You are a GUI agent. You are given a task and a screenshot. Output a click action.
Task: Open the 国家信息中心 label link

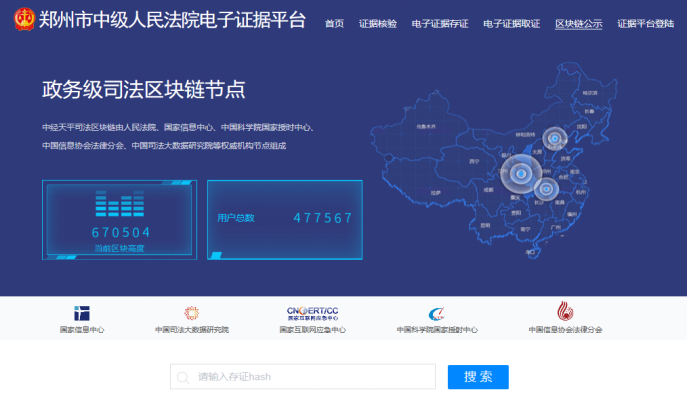pos(82,329)
